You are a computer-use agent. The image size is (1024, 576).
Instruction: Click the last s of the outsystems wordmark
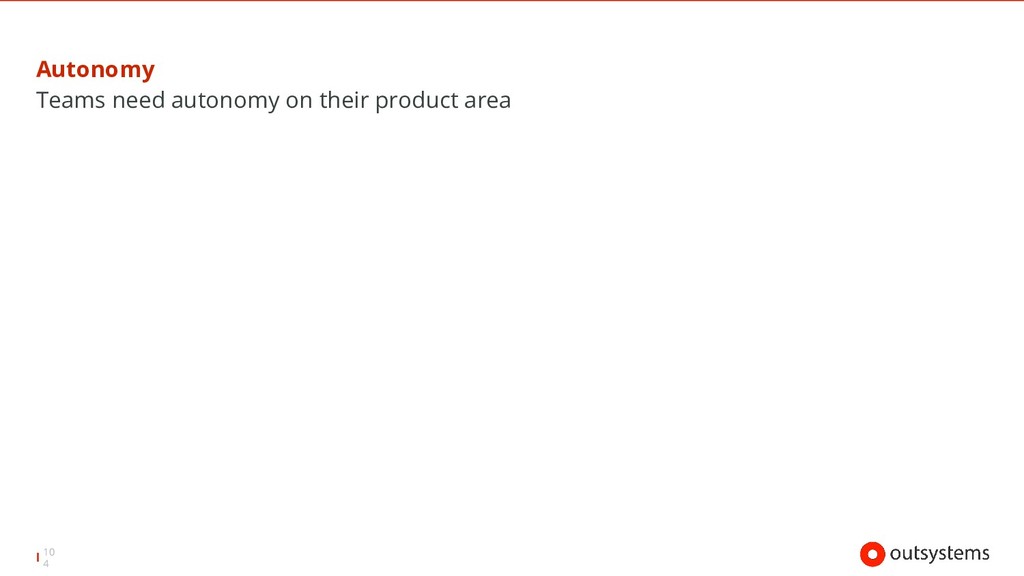[x=985, y=554]
